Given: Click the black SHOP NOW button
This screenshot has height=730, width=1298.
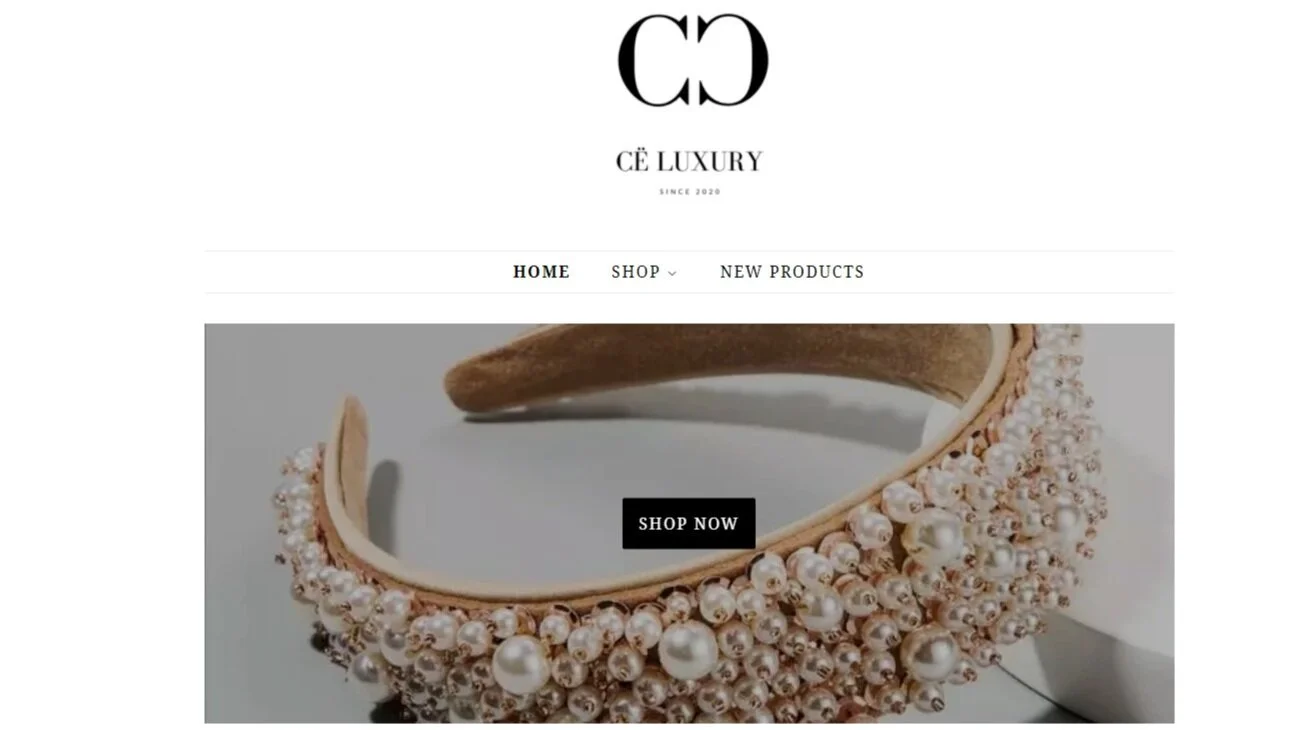Looking at the screenshot, I should pos(689,523).
